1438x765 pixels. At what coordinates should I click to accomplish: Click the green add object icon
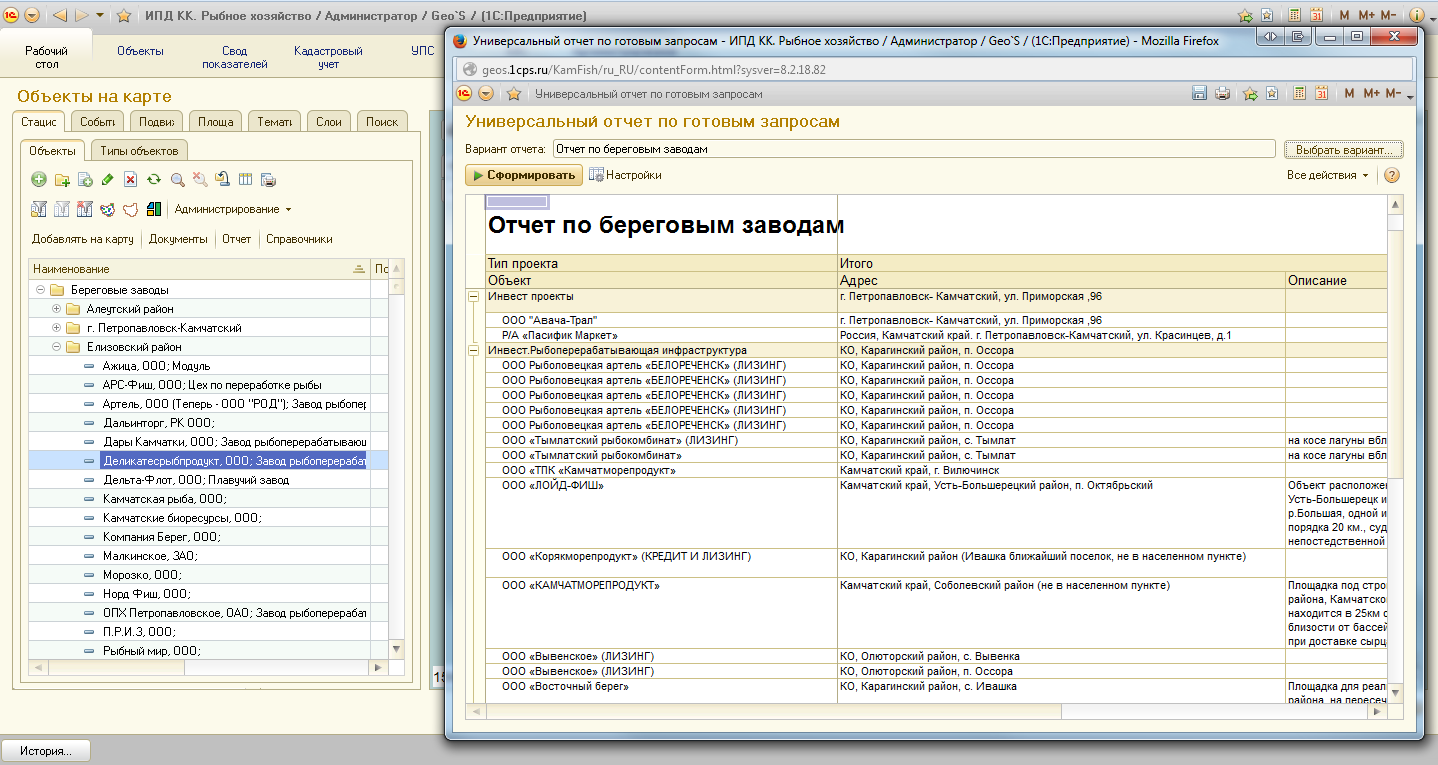[x=39, y=180]
